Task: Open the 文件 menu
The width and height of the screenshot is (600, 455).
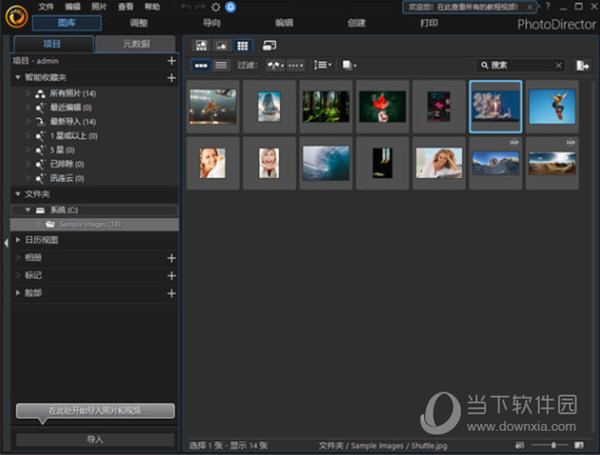Action: [x=46, y=7]
